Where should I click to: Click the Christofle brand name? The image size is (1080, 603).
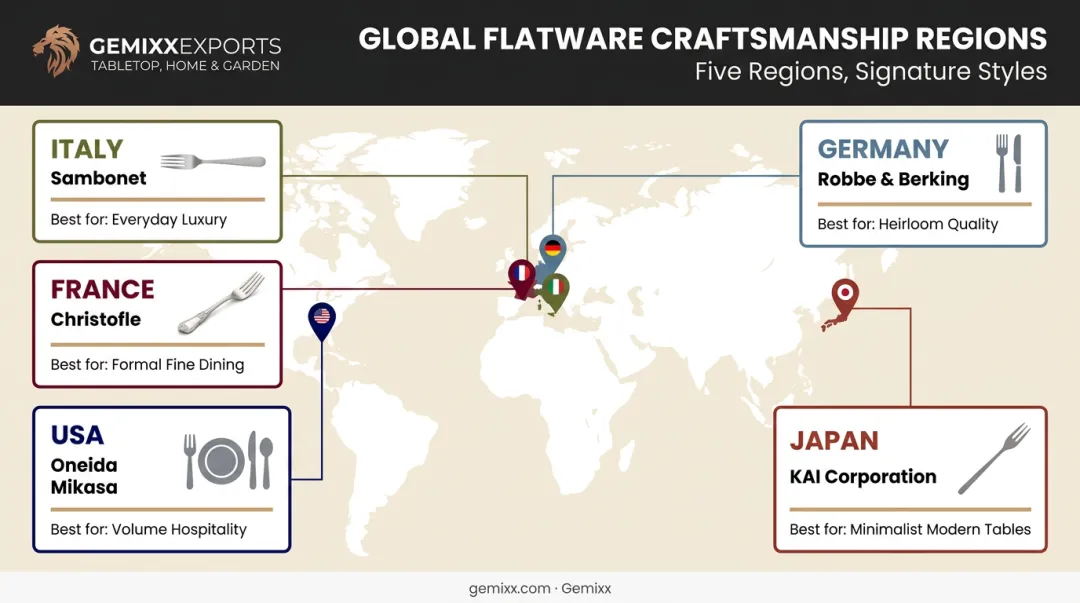click(96, 319)
